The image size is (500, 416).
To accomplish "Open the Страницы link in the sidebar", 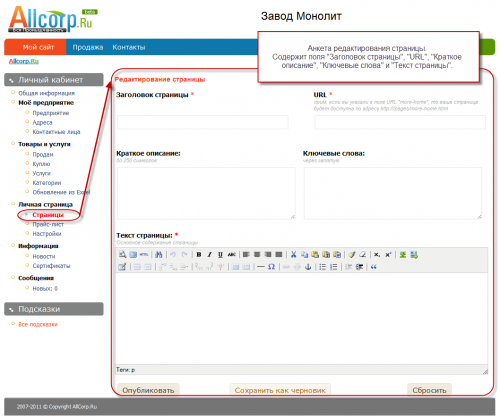I will (x=48, y=215).
